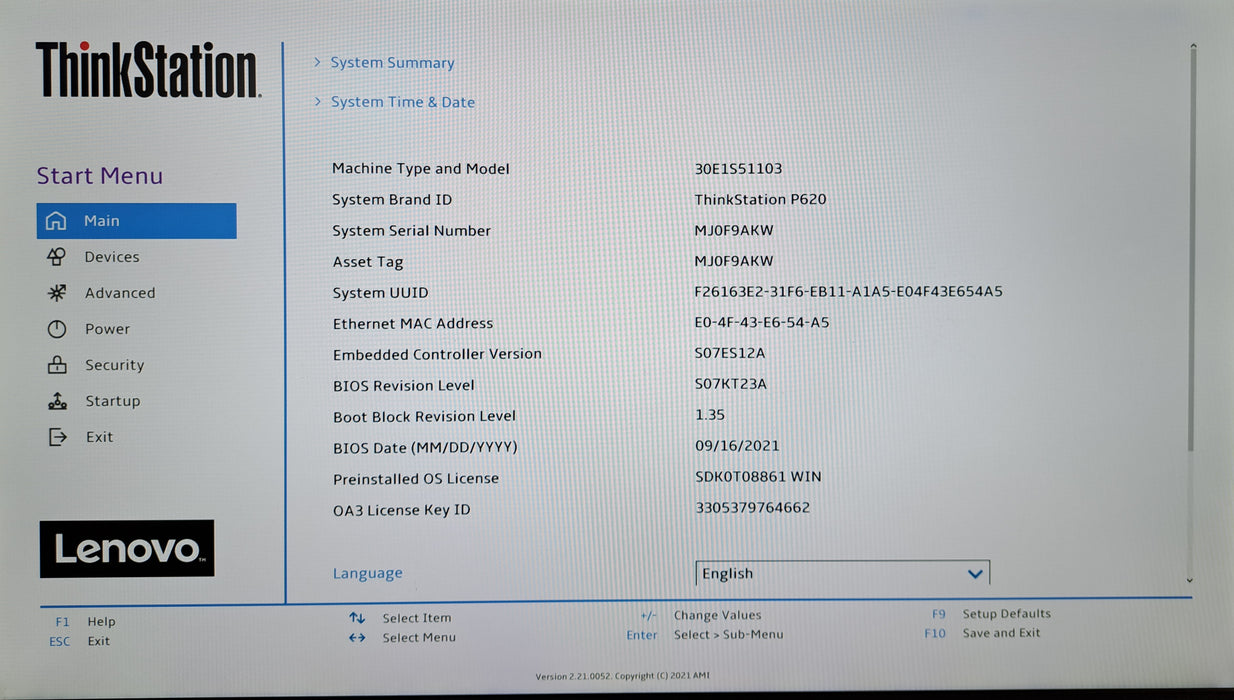Click machine type value 30E1S51103
The width and height of the screenshot is (1234, 700).
(x=739, y=169)
